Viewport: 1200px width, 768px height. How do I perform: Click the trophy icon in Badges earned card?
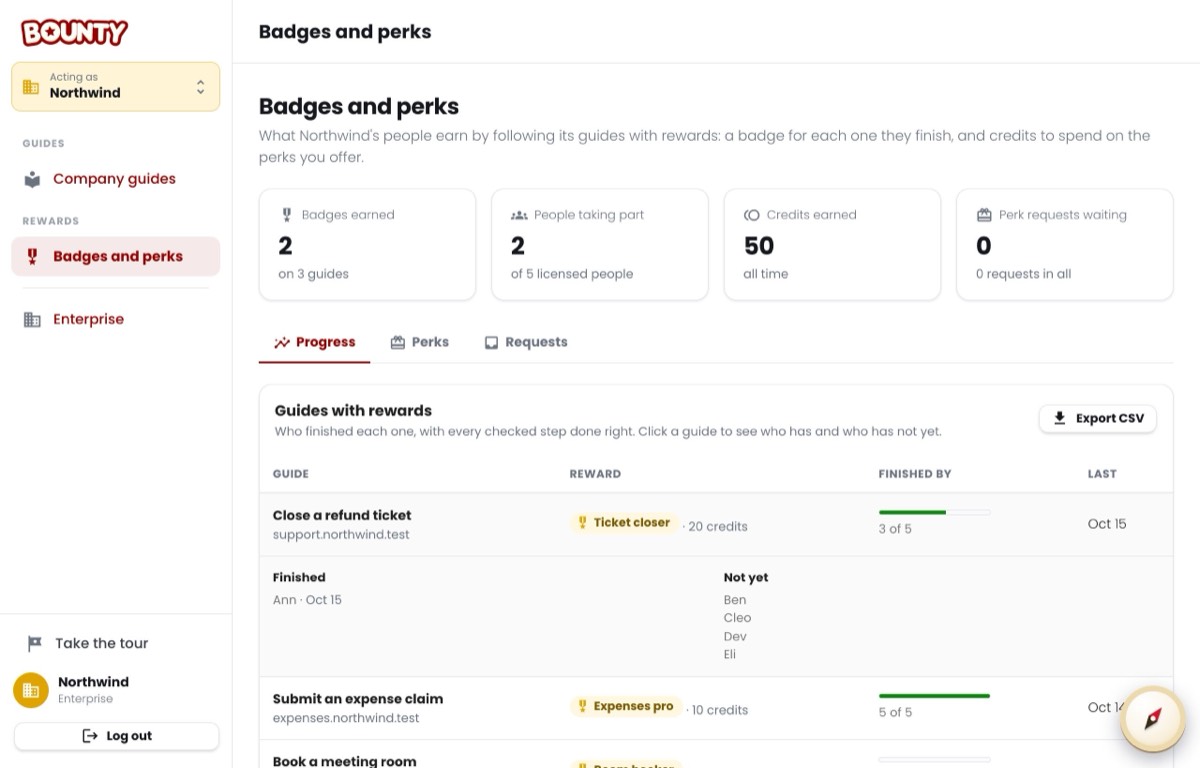coord(286,215)
